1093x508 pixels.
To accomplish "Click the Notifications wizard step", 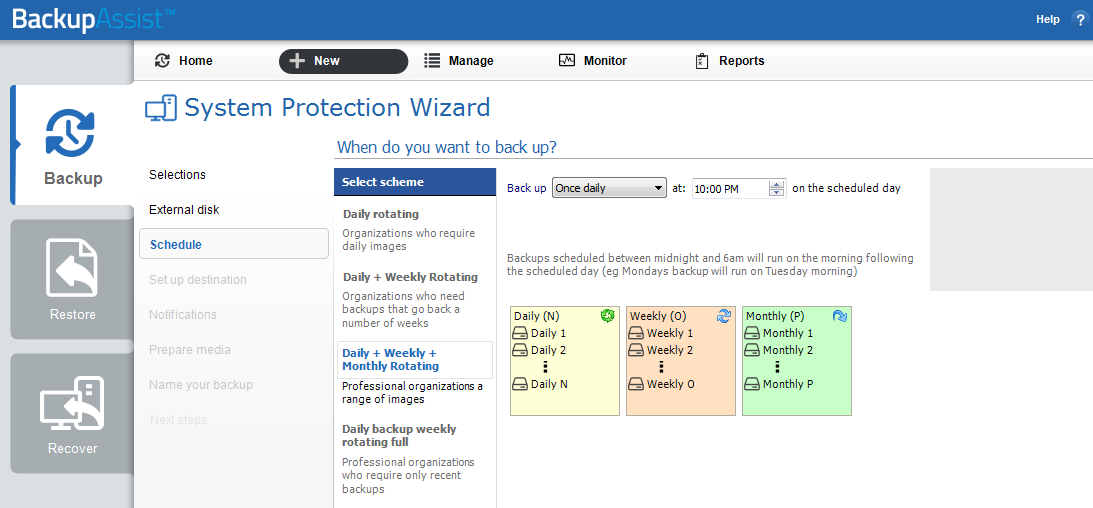I will (183, 314).
